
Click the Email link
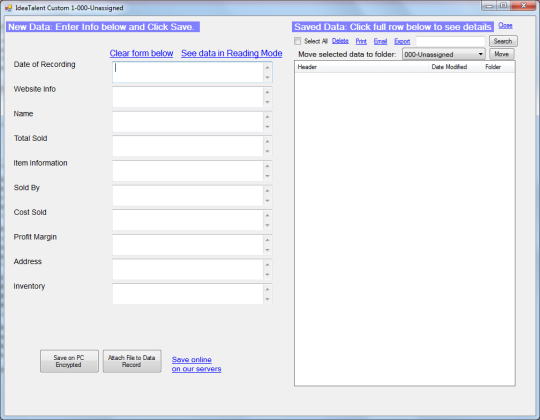(380, 41)
